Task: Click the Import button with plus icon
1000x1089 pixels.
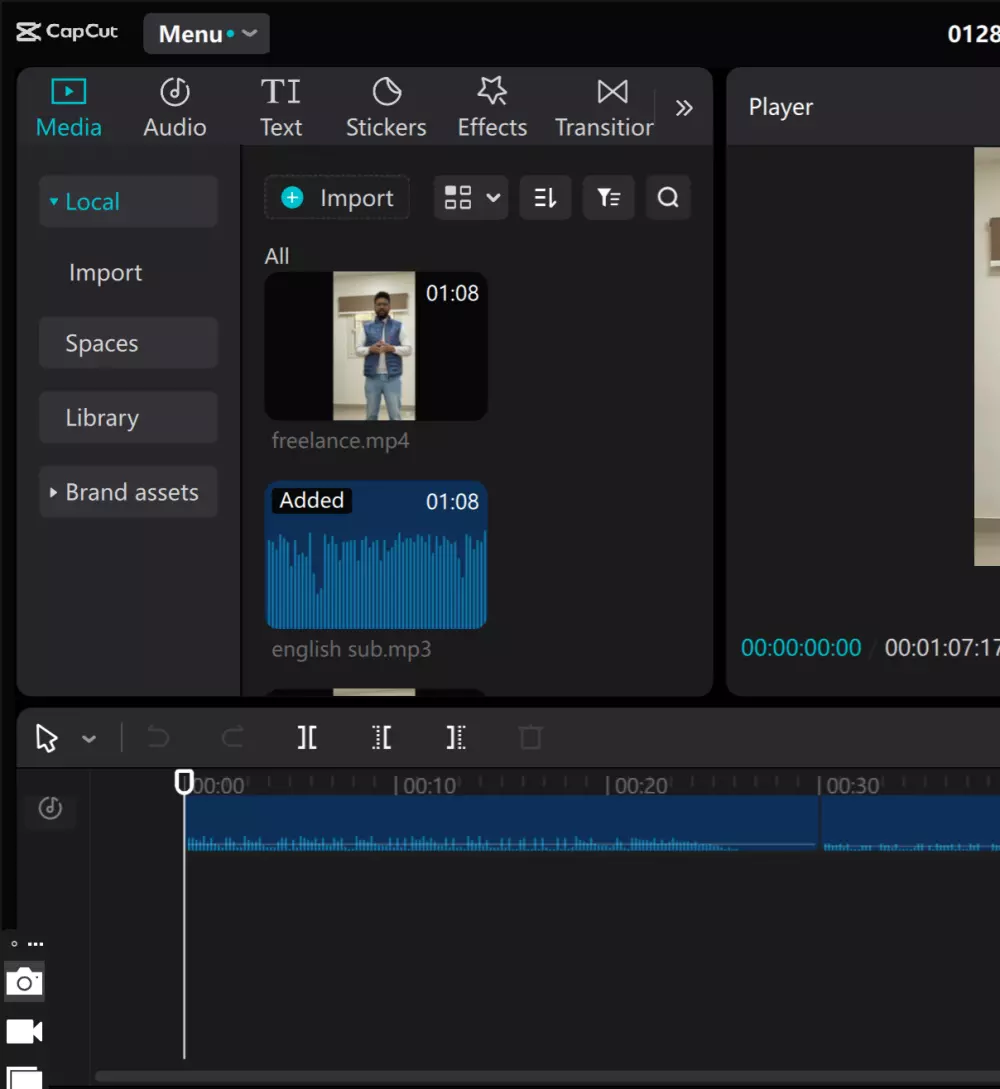Action: [337, 198]
